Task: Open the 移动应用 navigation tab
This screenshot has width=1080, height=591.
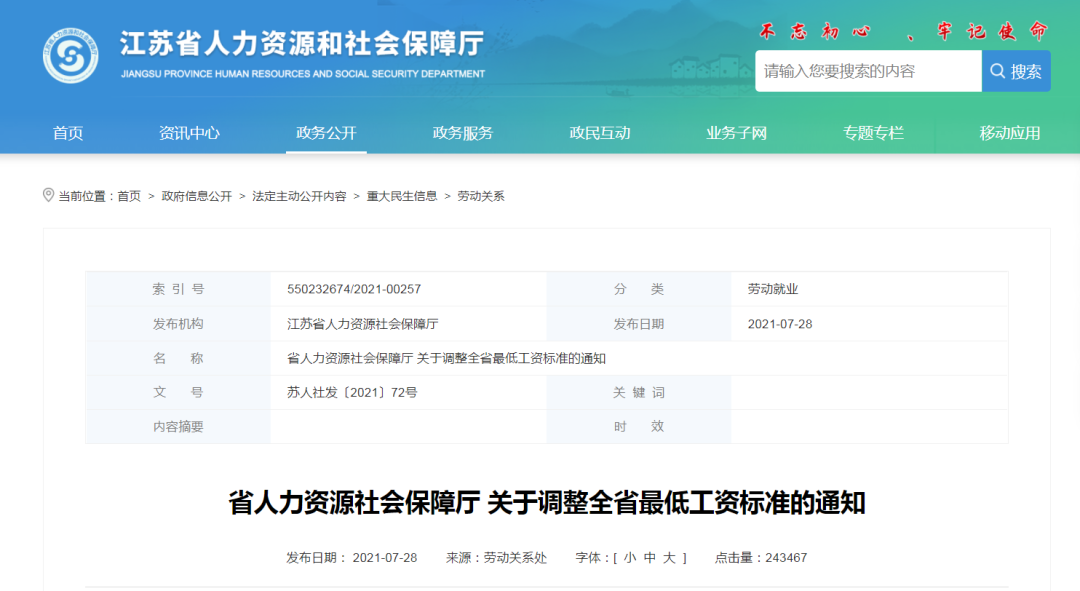Action: click(x=1010, y=133)
